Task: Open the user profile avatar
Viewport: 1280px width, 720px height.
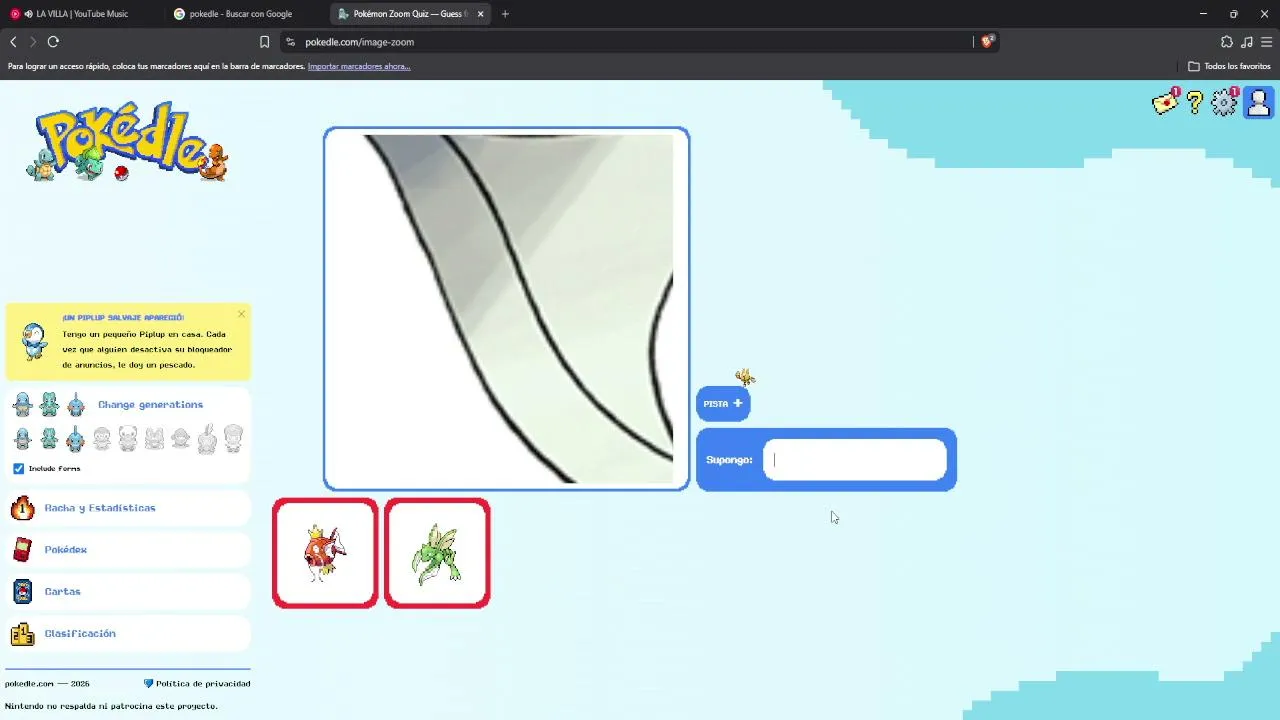Action: pyautogui.click(x=1258, y=103)
